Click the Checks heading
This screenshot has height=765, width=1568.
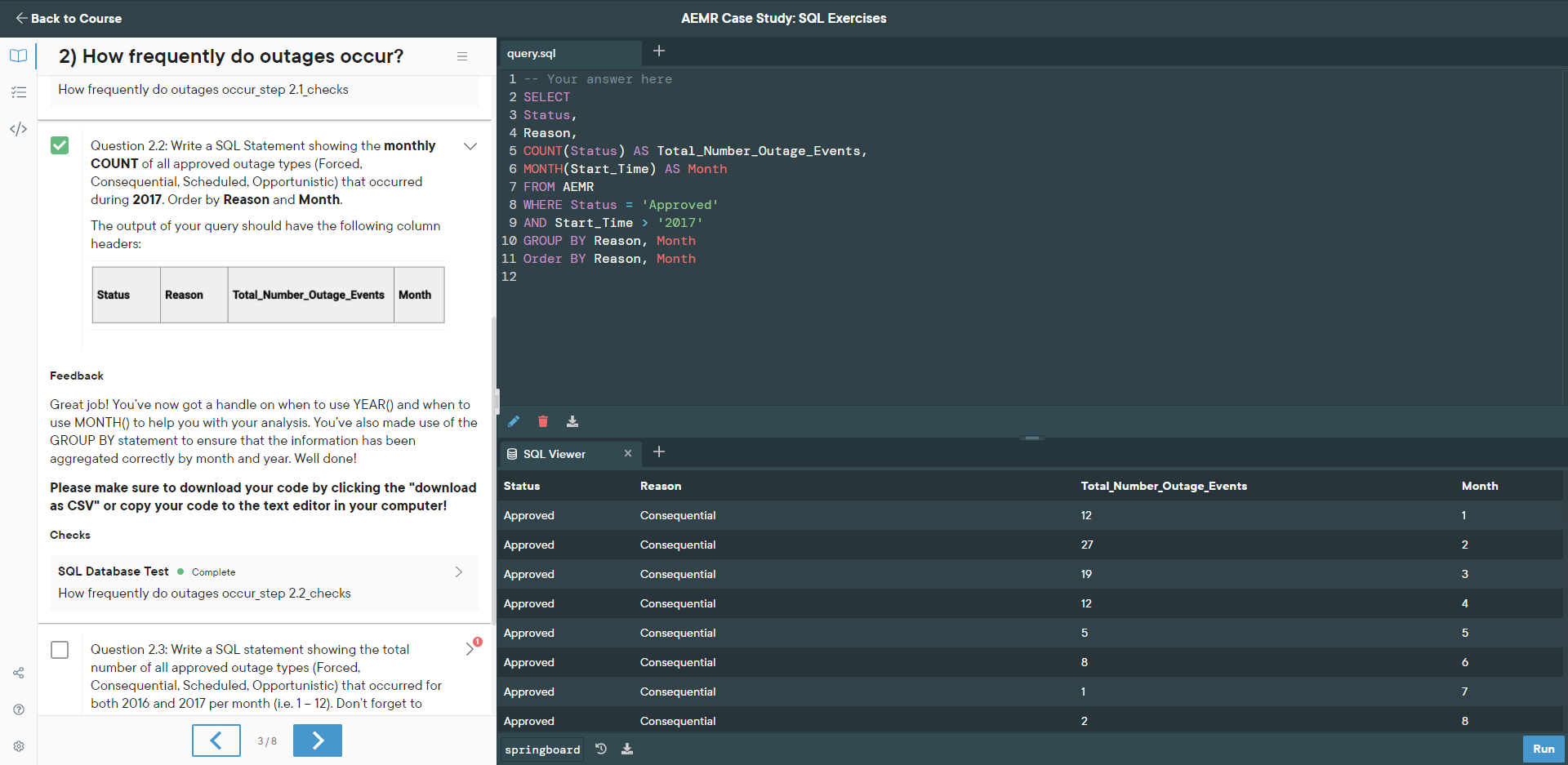click(x=70, y=535)
